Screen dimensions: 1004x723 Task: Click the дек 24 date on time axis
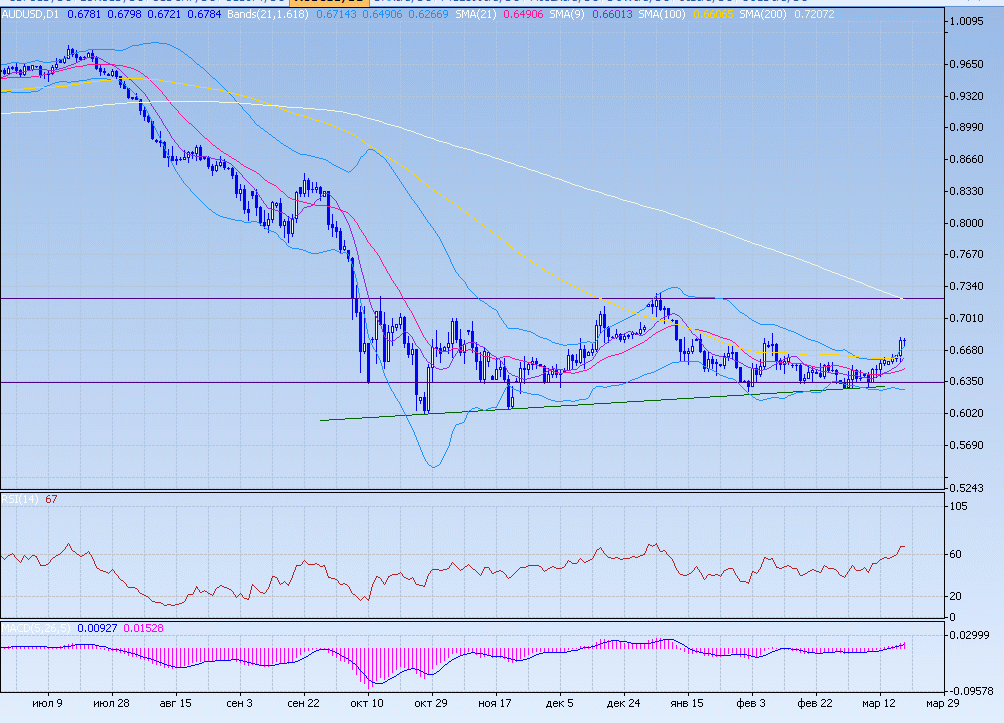(623, 703)
